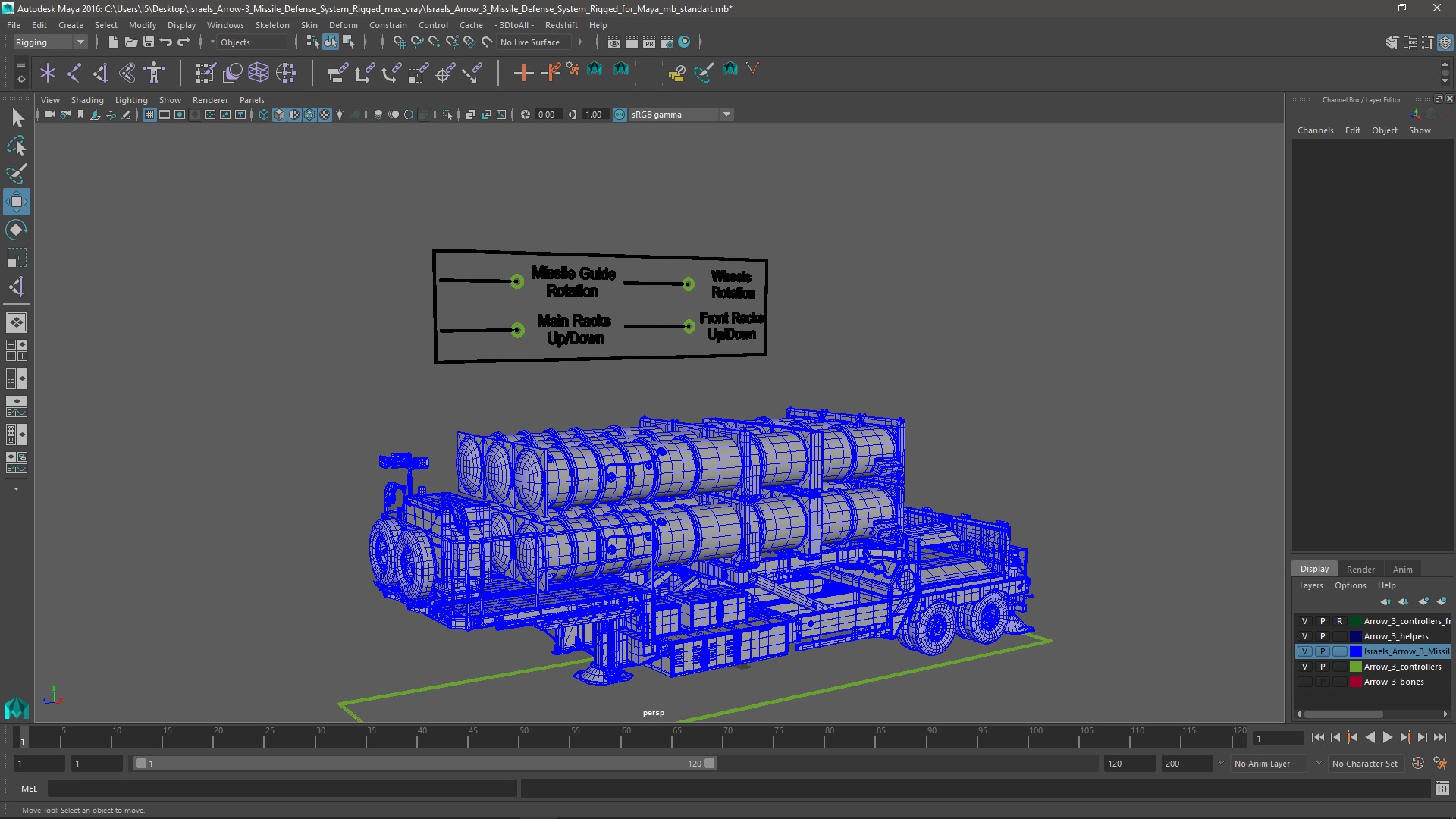This screenshot has height=819, width=1456.
Task: Go to start of playback range
Action: point(1318,737)
